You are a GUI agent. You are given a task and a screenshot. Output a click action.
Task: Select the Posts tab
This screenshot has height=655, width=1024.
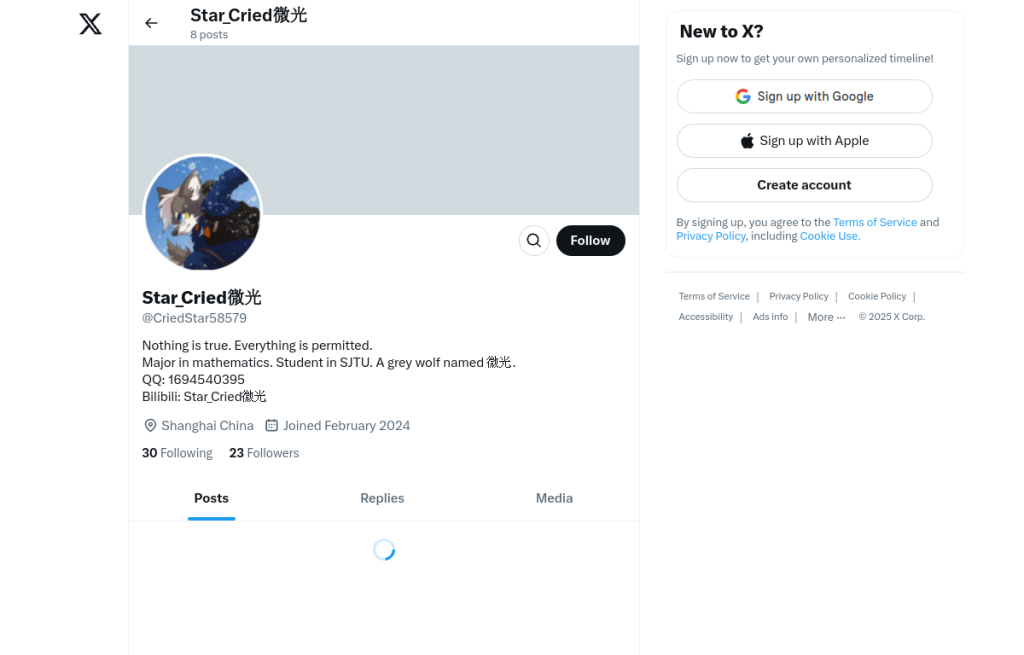pyautogui.click(x=211, y=498)
